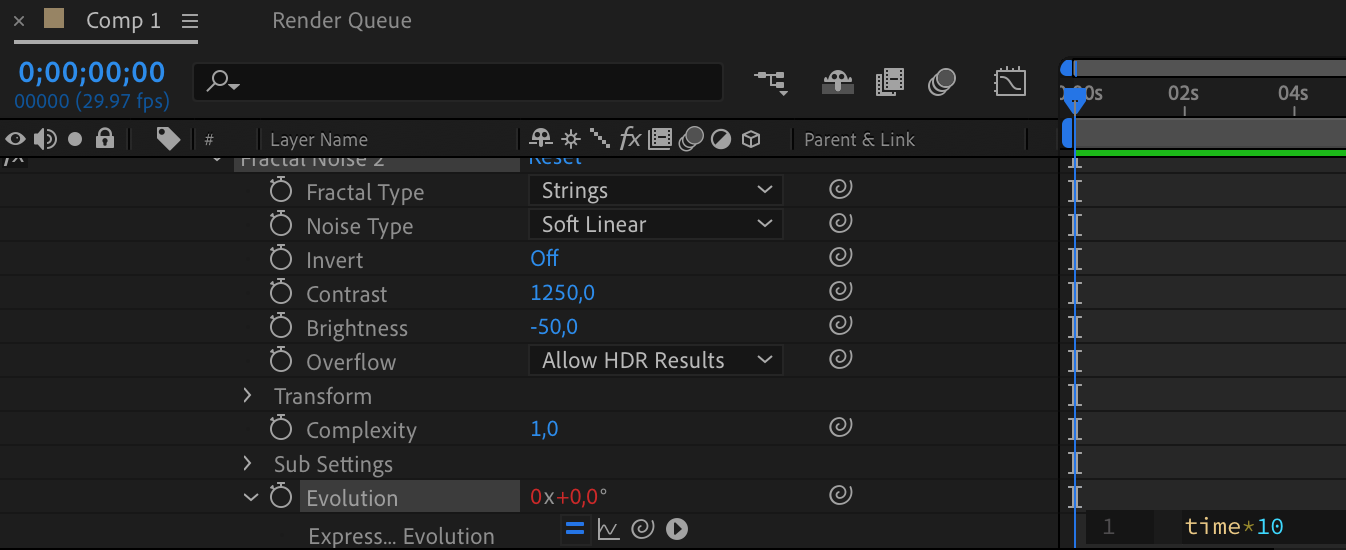Screen dimensions: 1346x550
Task: Open the Fractal Type Strings dropdown
Action: tap(655, 190)
